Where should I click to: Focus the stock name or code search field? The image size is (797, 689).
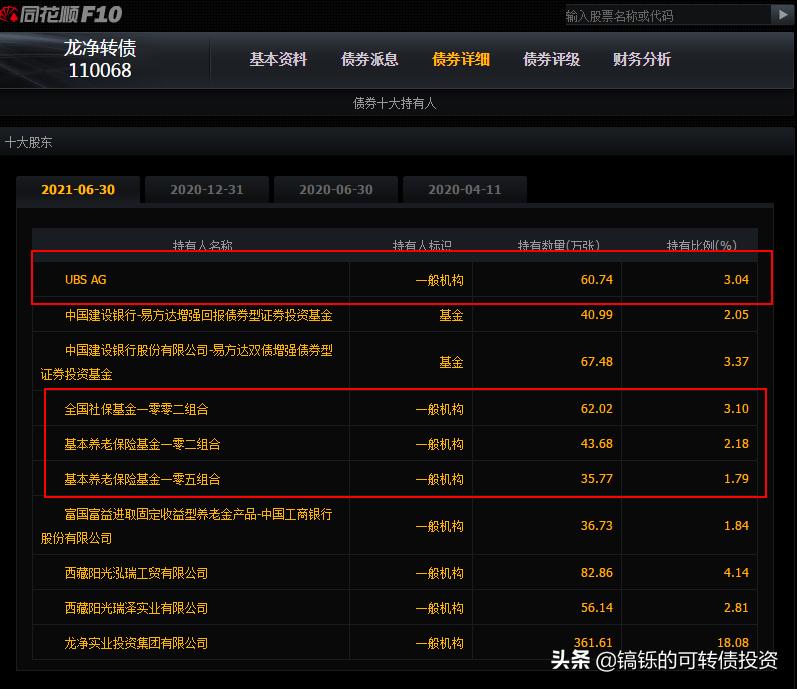tap(667, 15)
